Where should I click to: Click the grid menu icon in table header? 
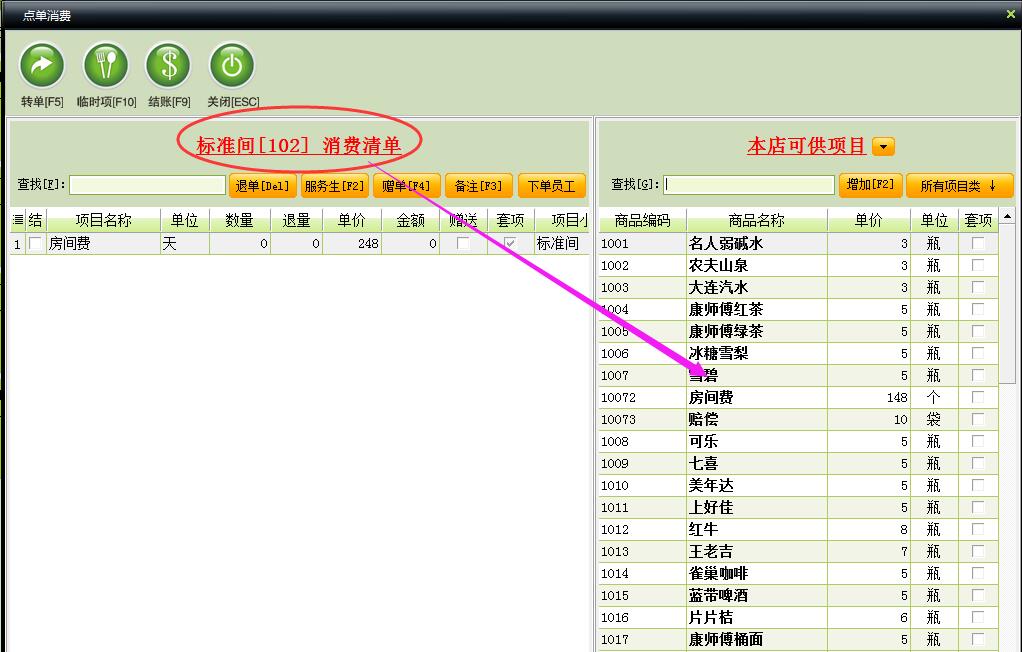tap(17, 220)
